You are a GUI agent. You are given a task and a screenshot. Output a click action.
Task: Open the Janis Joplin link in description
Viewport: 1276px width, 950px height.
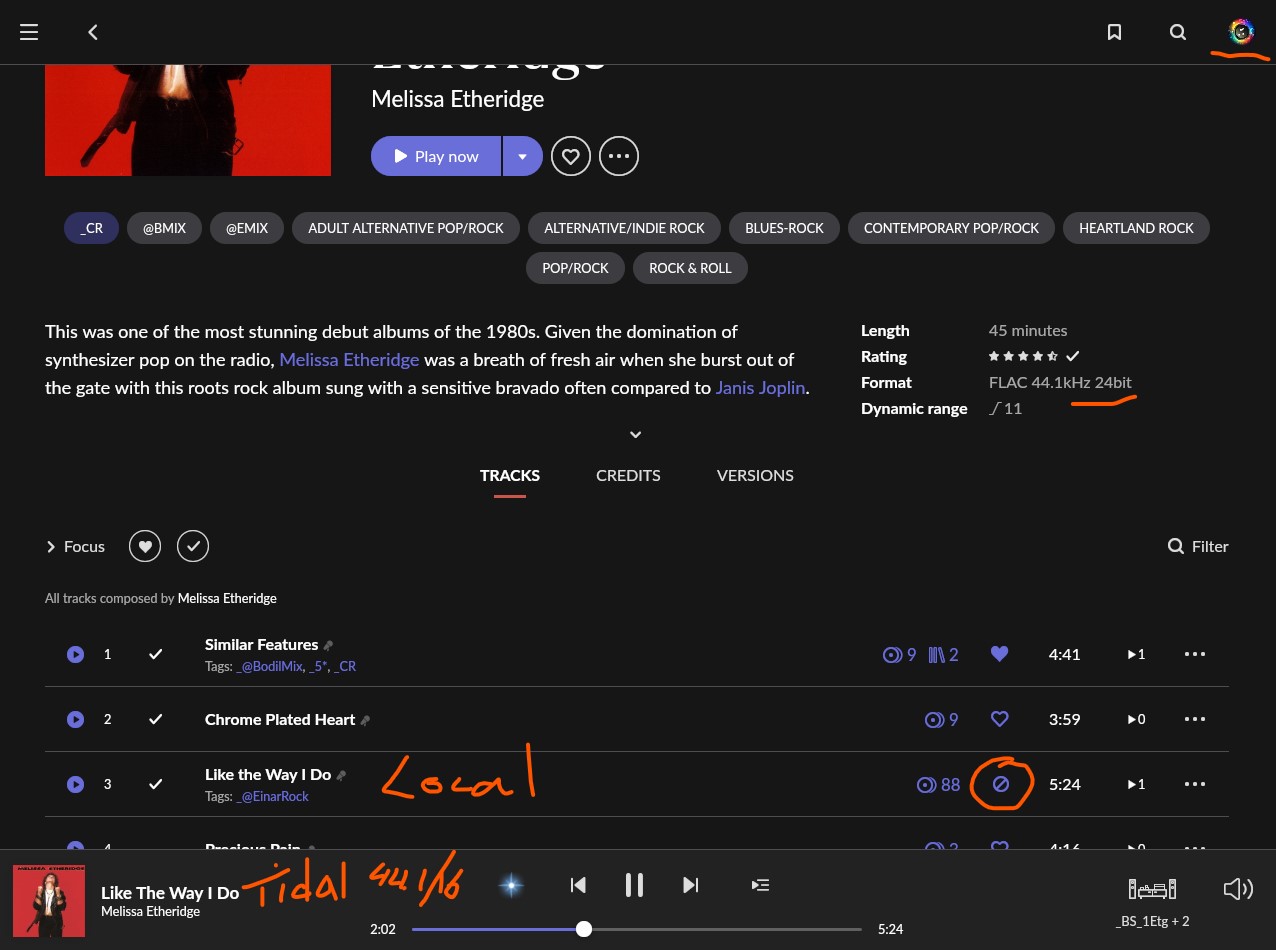tap(760, 388)
